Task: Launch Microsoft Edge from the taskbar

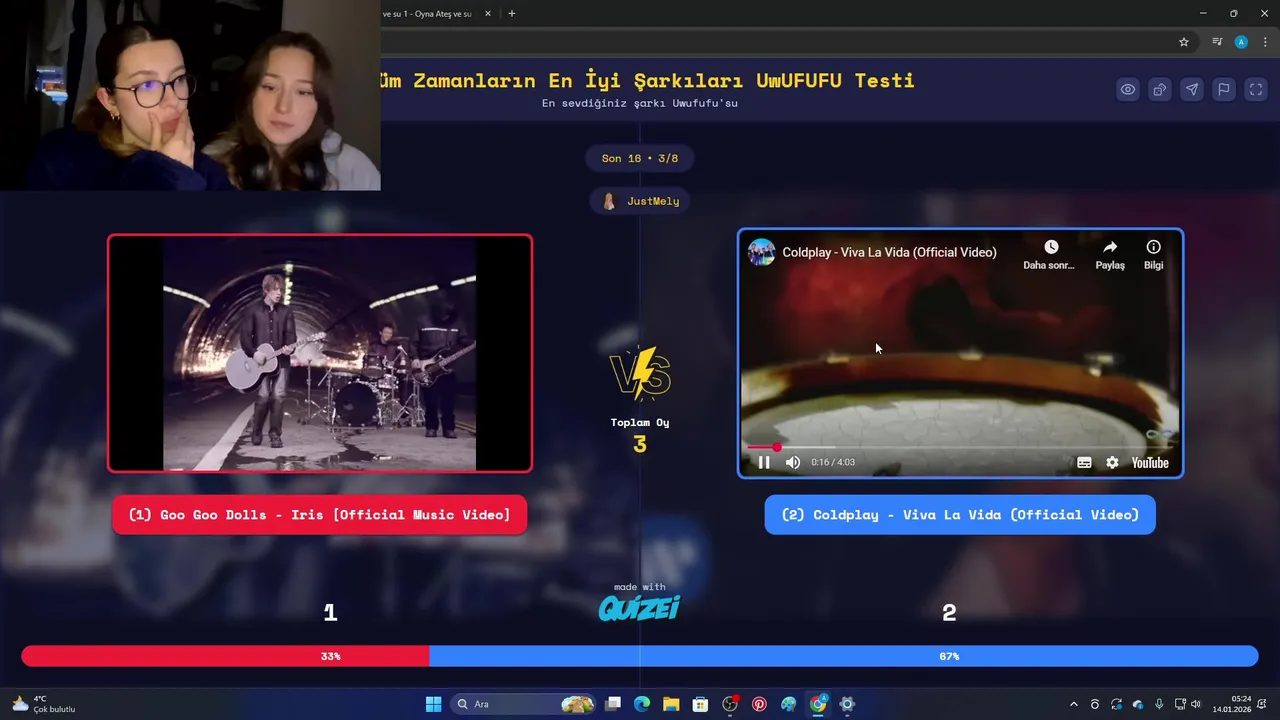Action: click(x=642, y=704)
